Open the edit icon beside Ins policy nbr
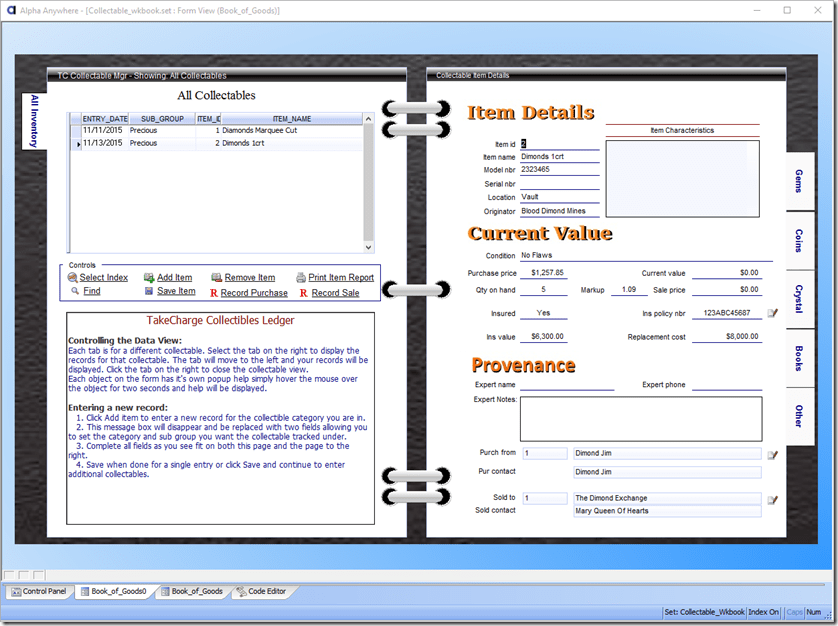The height and width of the screenshot is (626, 838). tap(772, 314)
